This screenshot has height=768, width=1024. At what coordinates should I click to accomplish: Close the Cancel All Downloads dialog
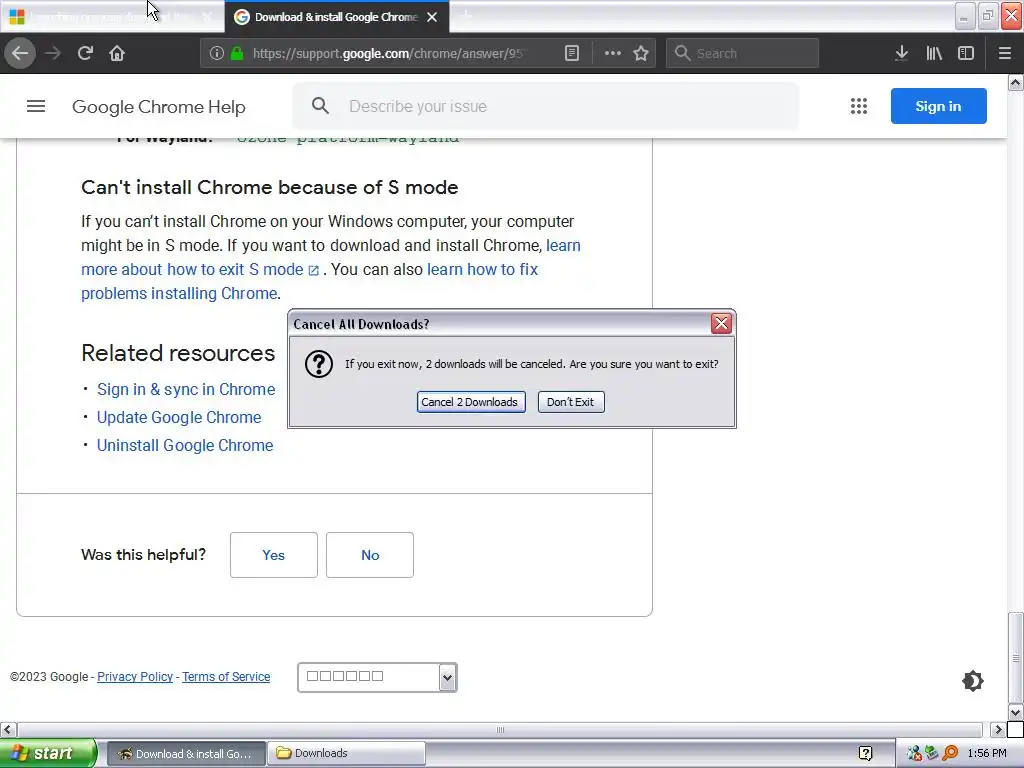721,323
